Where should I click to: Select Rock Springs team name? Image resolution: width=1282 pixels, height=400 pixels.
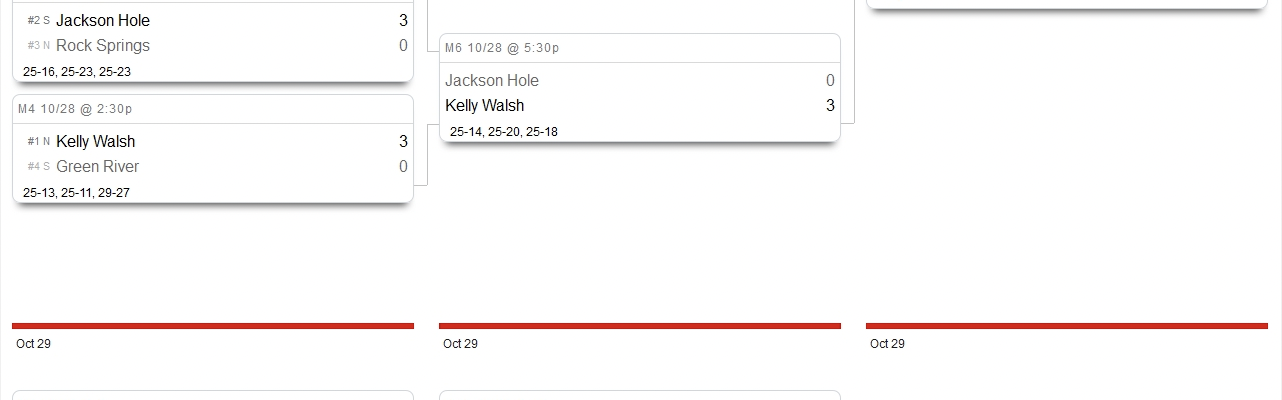pyautogui.click(x=103, y=45)
